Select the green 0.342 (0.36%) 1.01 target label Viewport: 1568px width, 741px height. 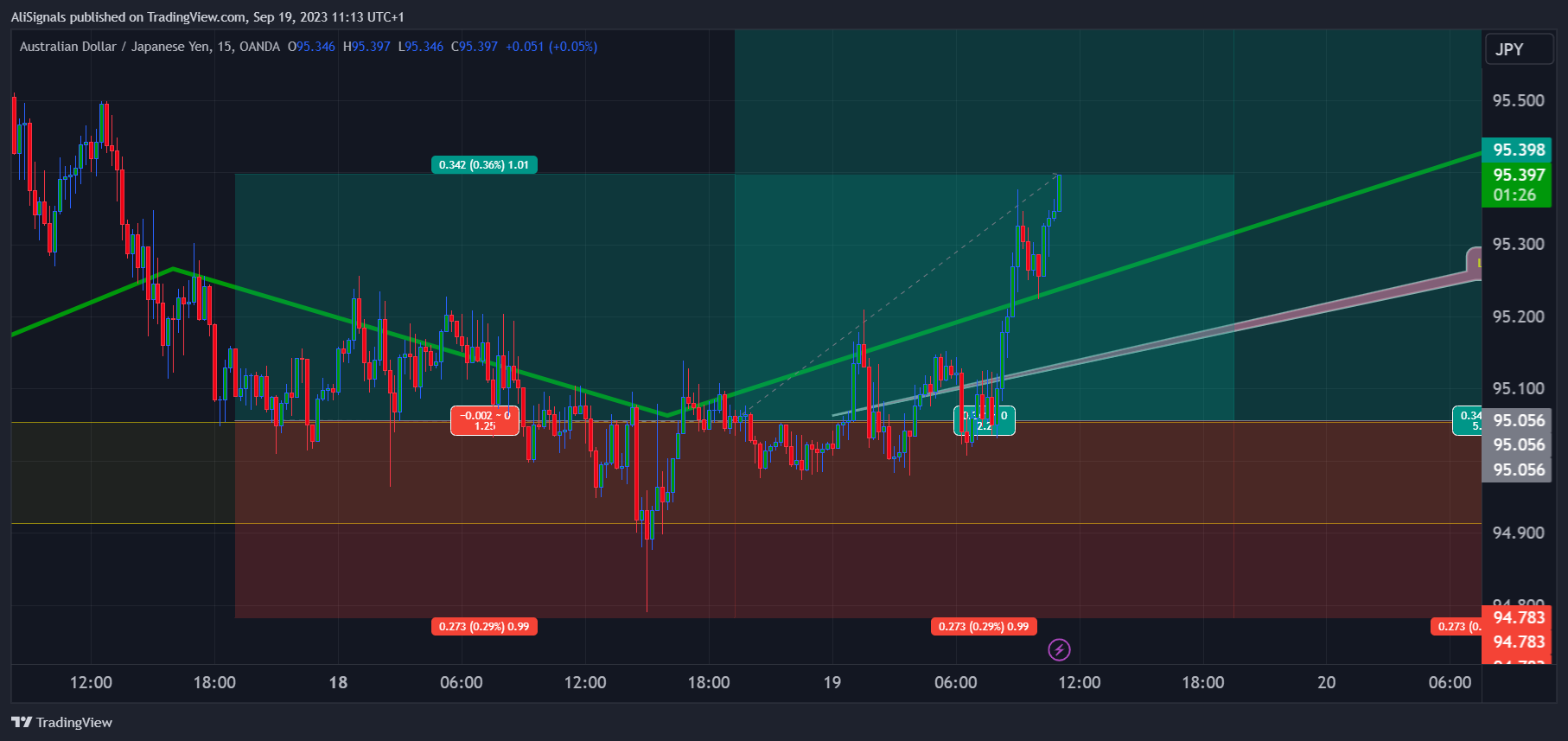pyautogui.click(x=484, y=165)
